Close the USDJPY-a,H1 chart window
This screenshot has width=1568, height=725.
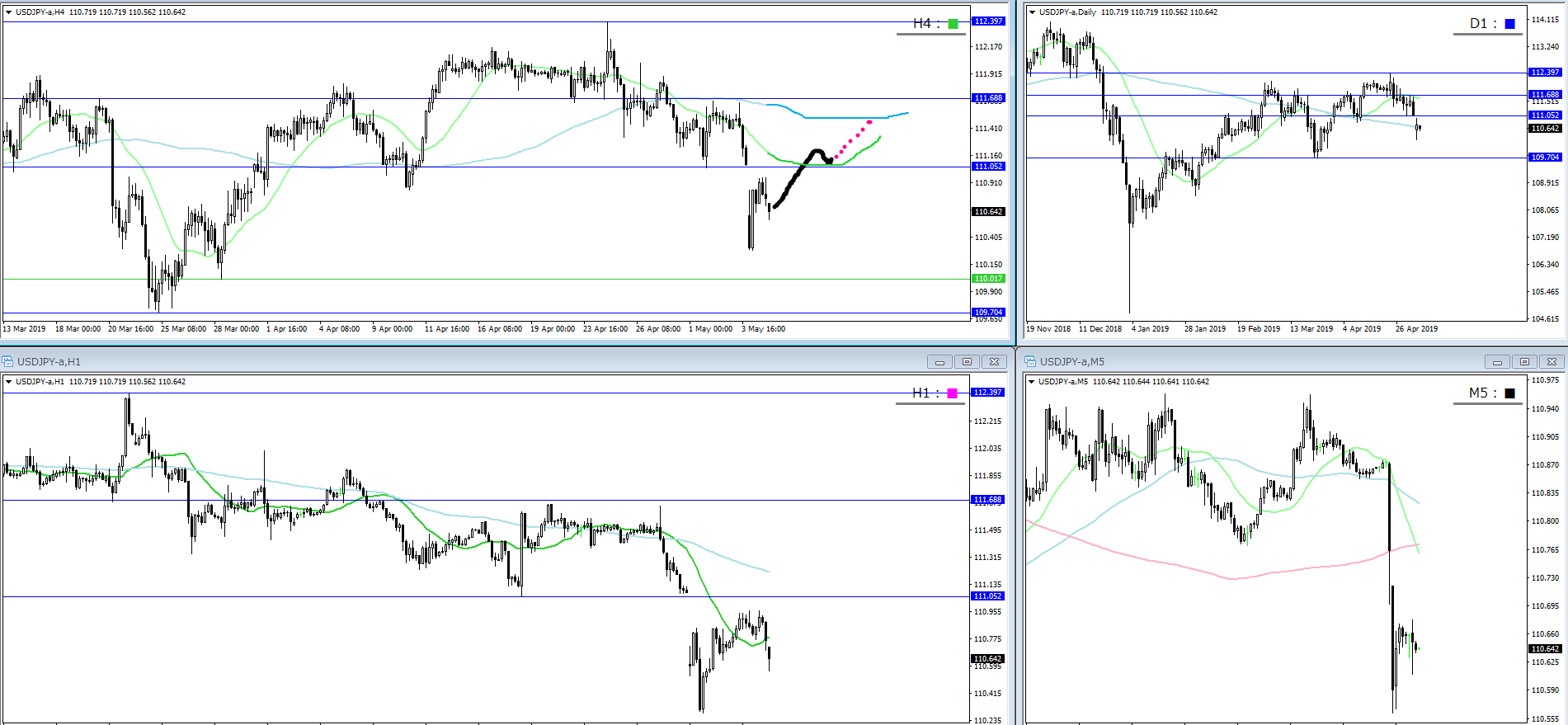(x=995, y=361)
